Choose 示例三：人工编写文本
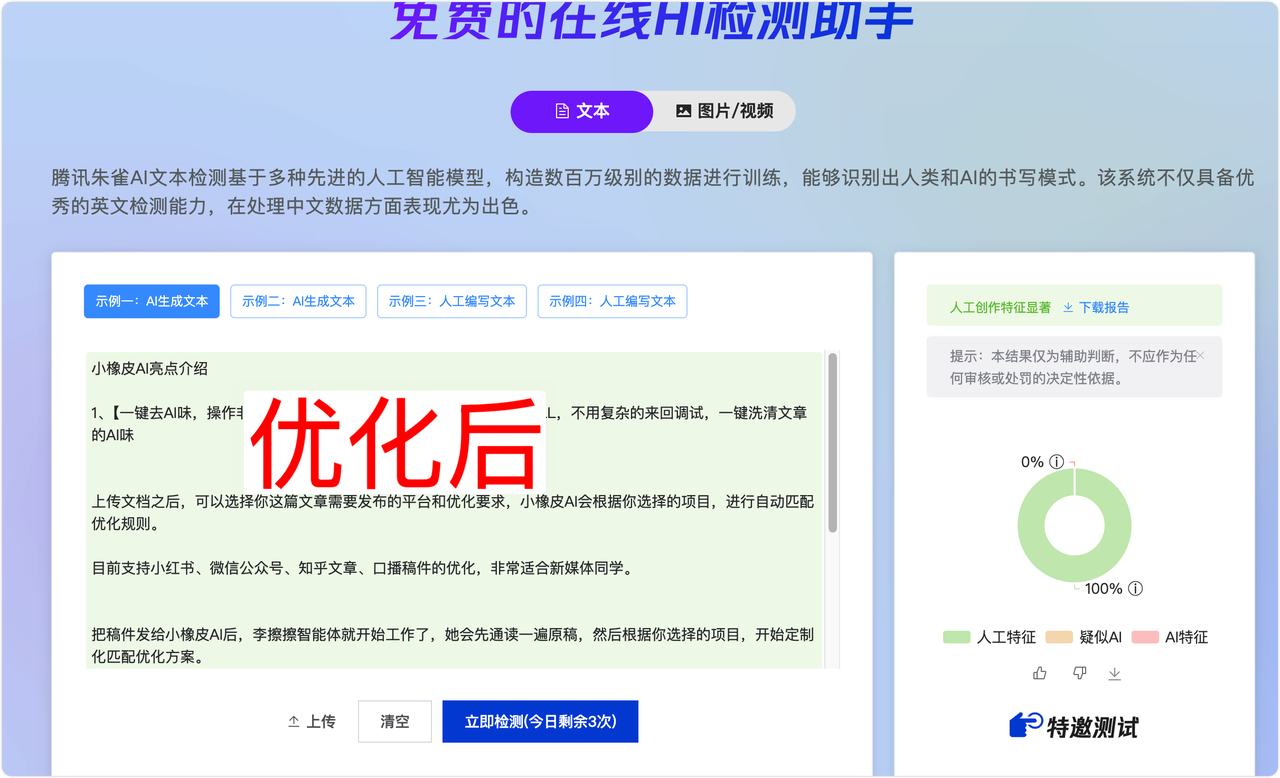Viewport: 1280px width, 778px height. 452,301
